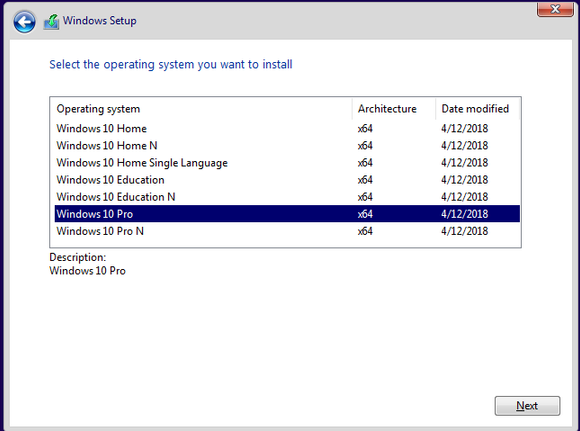Select Windows 10 Home edition
Screen dimensions: 580x431
click(x=287, y=128)
